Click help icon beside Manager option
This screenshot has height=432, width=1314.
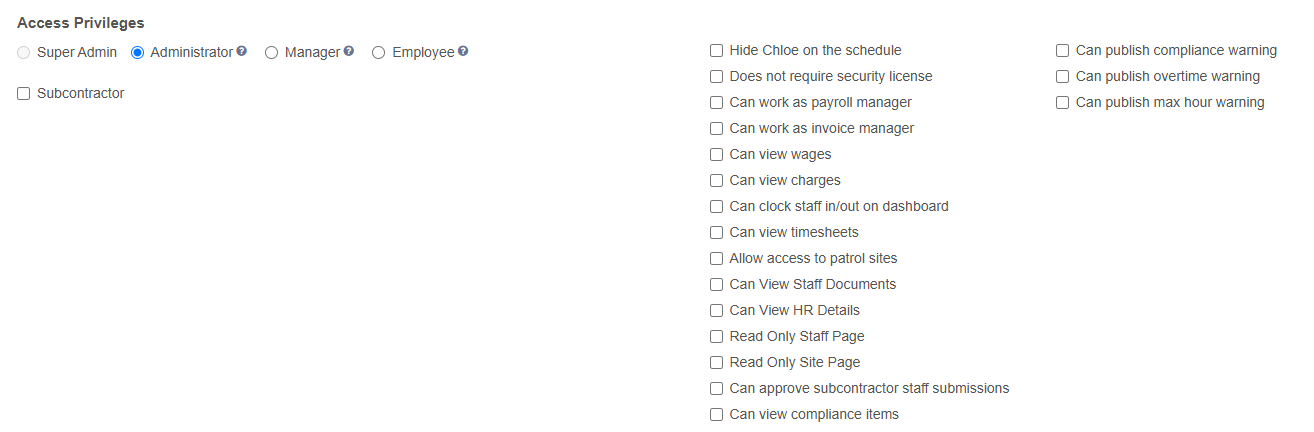349,51
